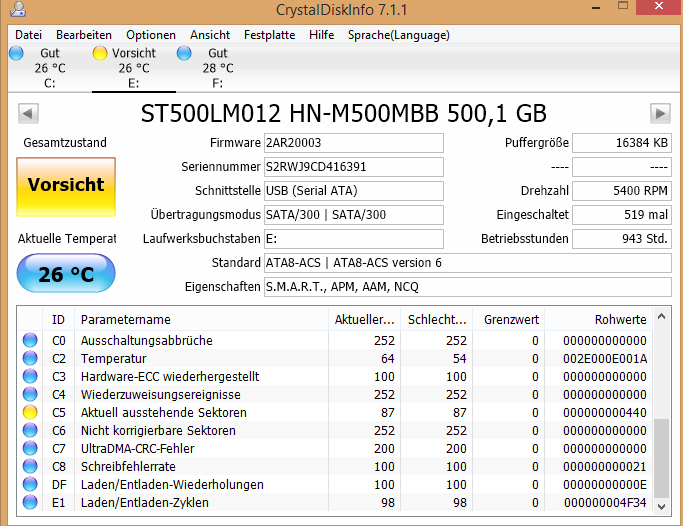The height and width of the screenshot is (526, 683).
Task: Click the Standard field ATA8-ACS version 6
Action: click(468, 263)
